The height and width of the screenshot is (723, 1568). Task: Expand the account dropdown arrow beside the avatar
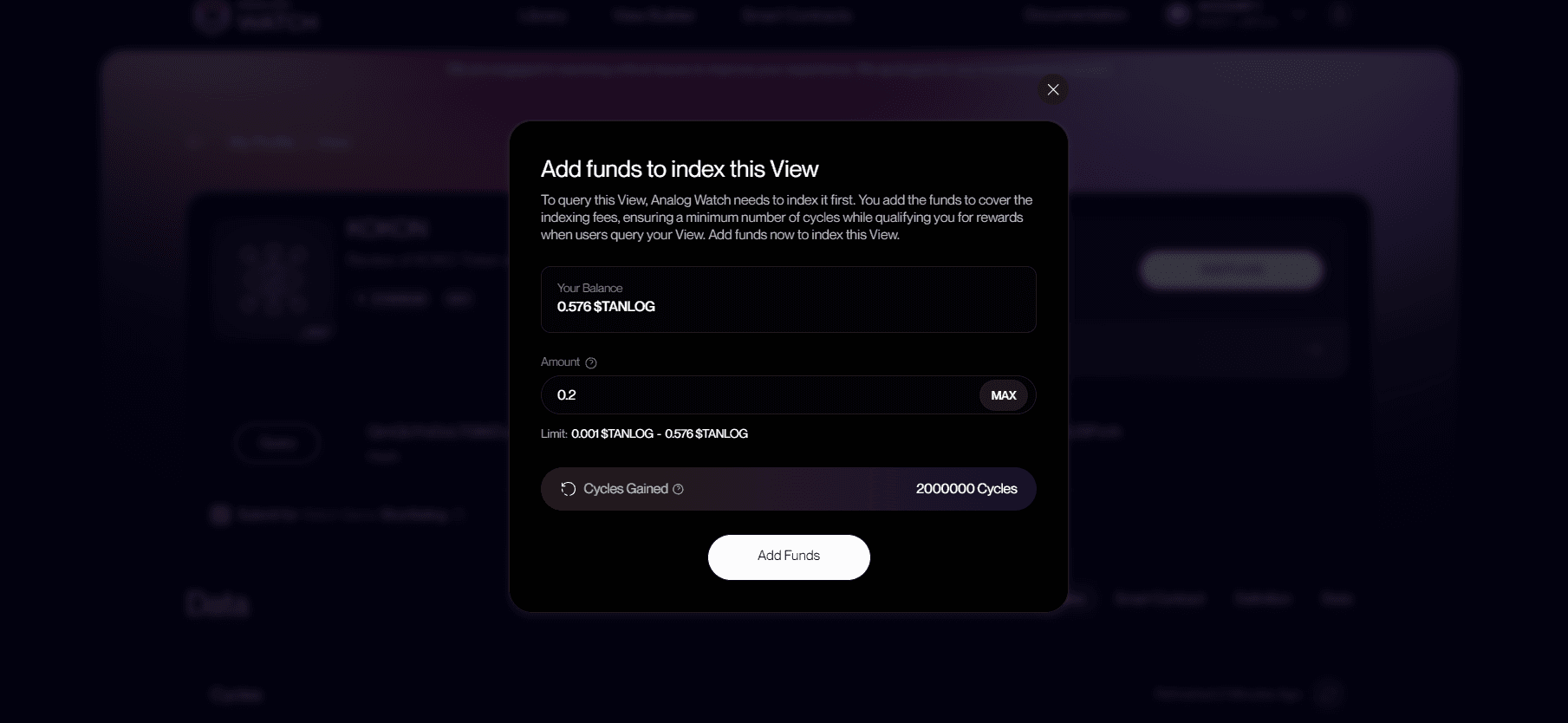point(1298,15)
